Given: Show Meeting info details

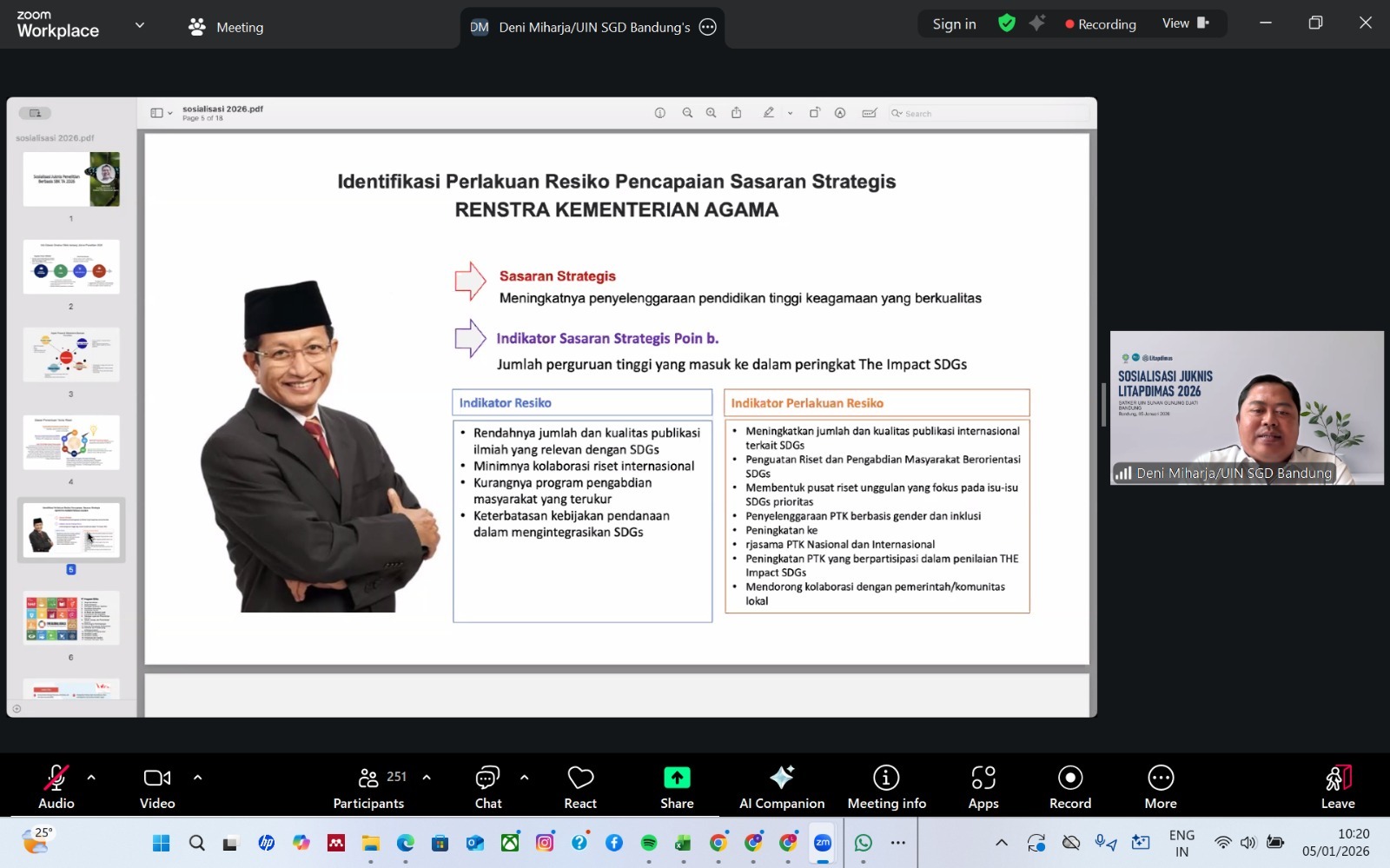Looking at the screenshot, I should 886,786.
